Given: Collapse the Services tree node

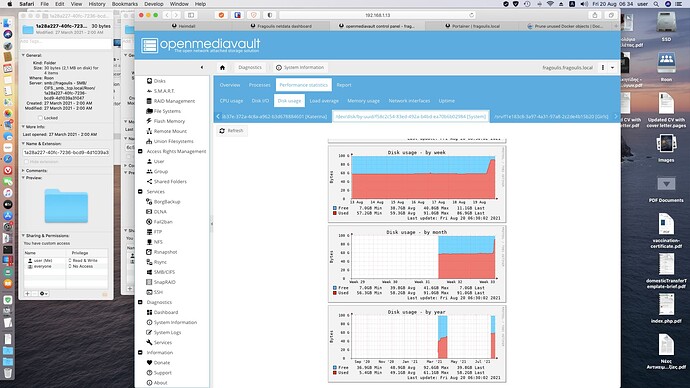Looking at the screenshot, I should 140,192.
